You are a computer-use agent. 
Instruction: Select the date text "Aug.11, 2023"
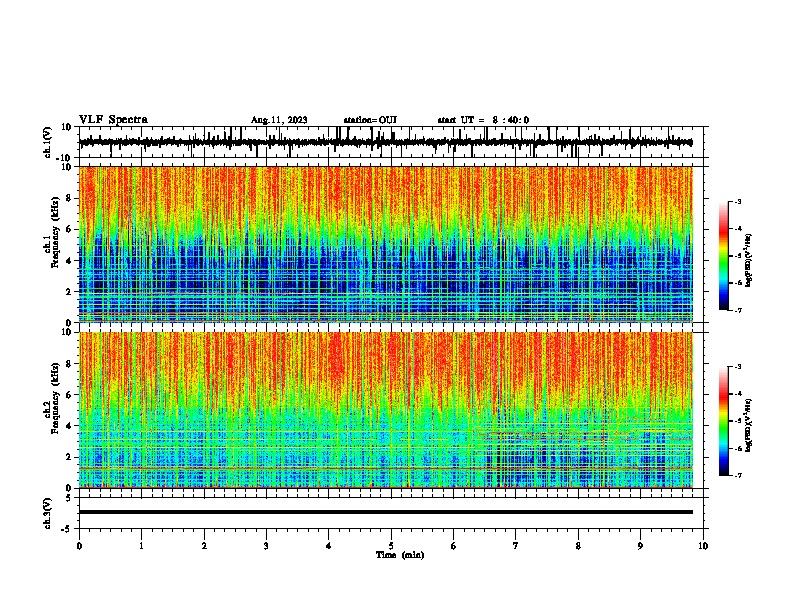coord(279,120)
